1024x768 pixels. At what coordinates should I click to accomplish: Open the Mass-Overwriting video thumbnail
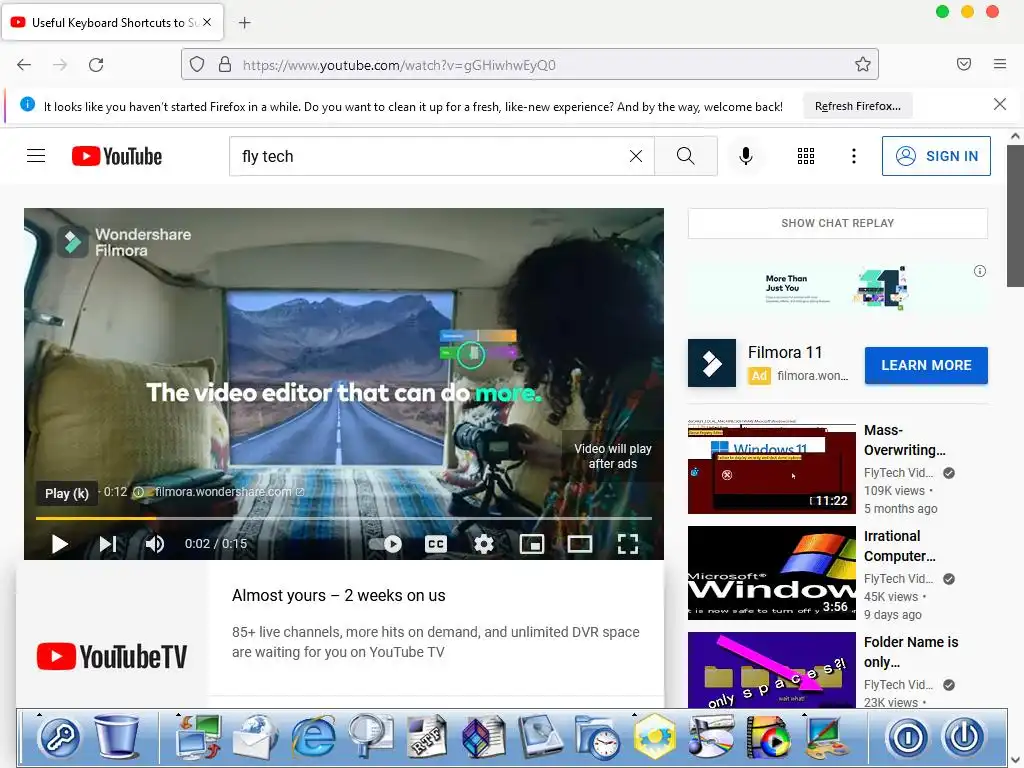click(x=771, y=466)
